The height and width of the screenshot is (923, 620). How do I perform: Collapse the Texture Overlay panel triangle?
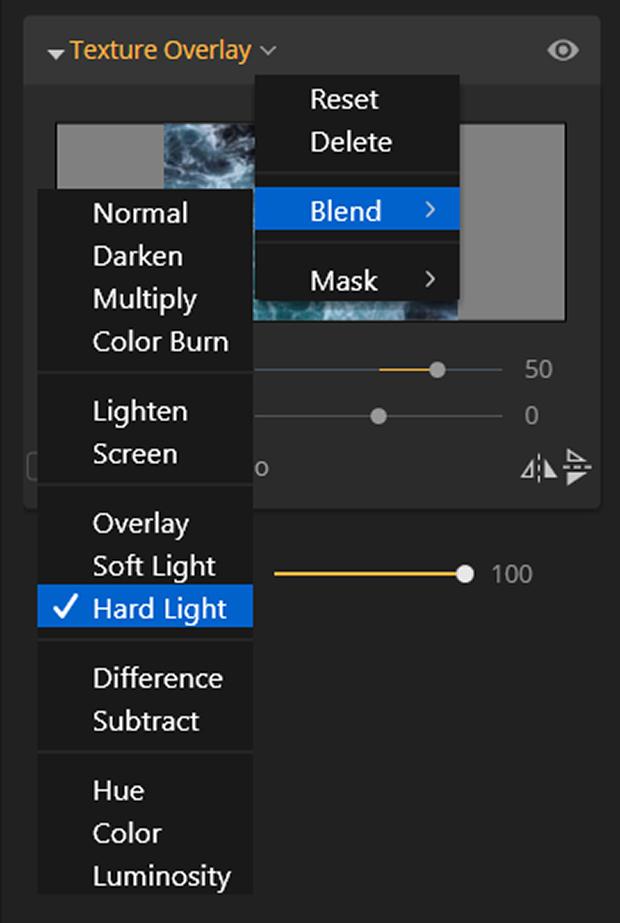coord(56,54)
